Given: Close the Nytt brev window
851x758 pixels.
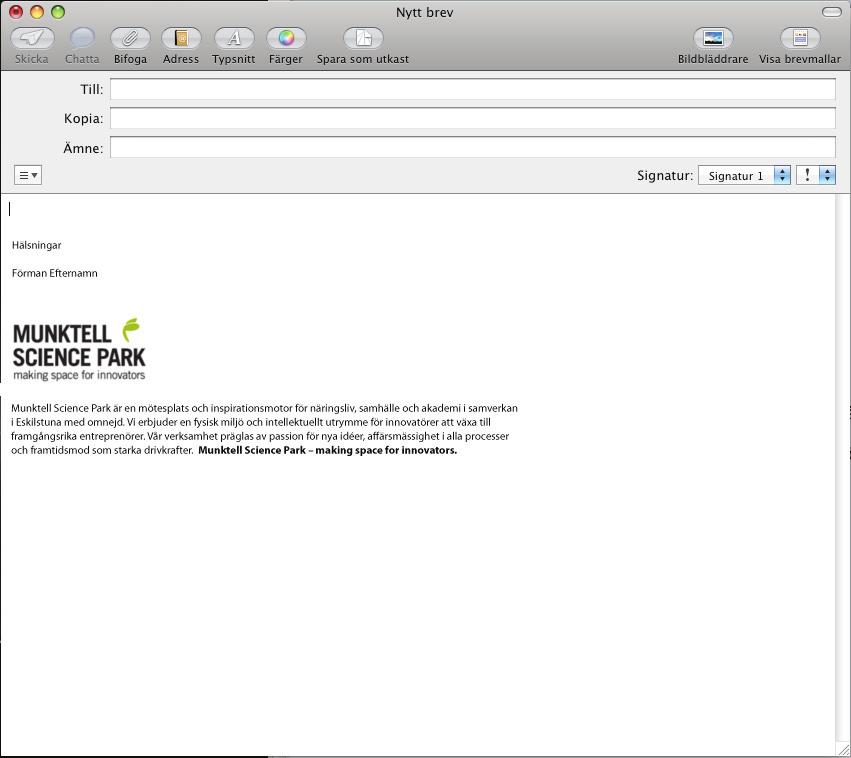Looking at the screenshot, I should [16, 12].
